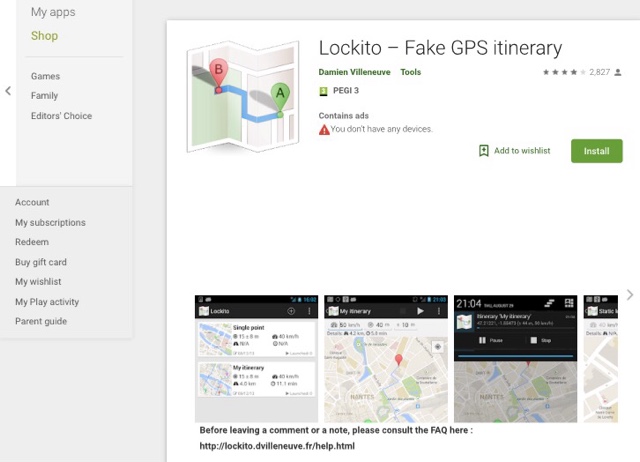Click the green Install button

pos(597,151)
